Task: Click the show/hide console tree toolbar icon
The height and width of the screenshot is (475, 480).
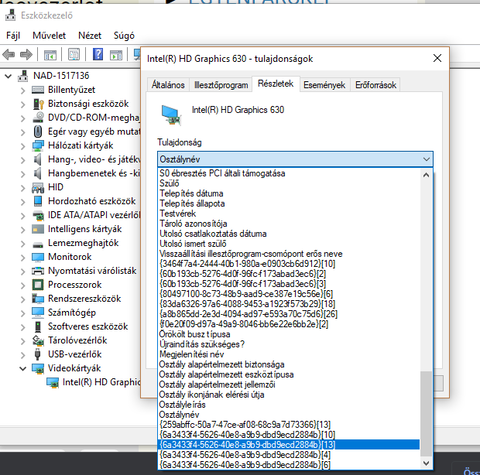Action: [x=50, y=54]
